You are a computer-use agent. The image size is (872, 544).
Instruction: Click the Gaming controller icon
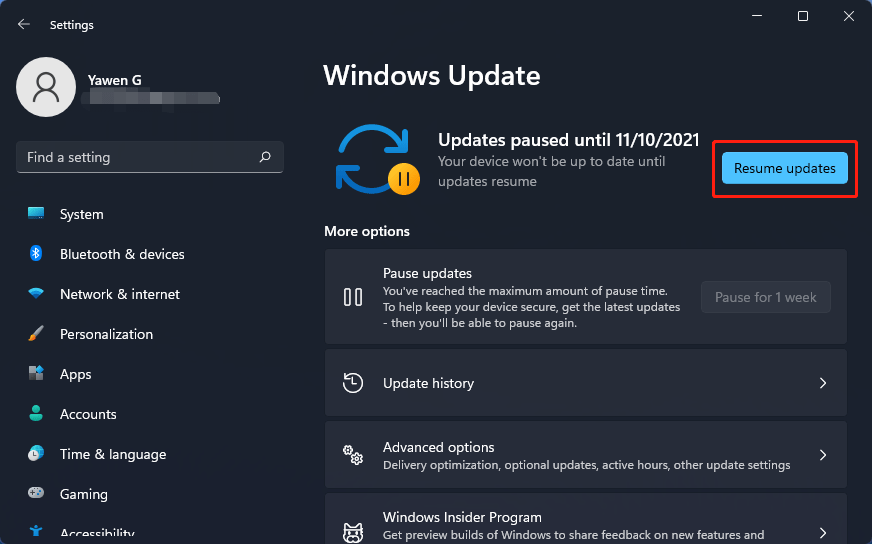coord(36,493)
